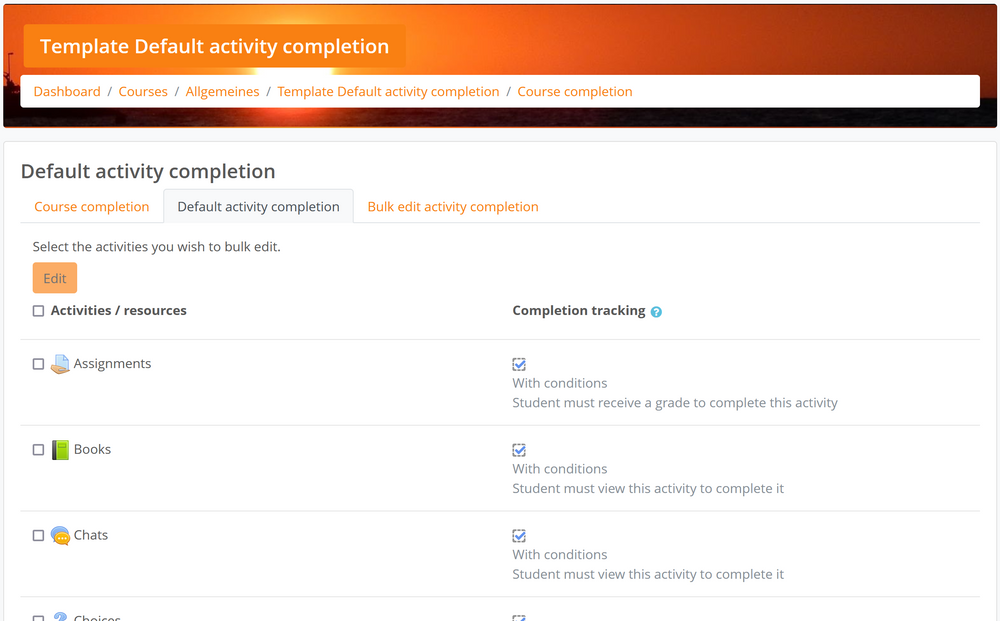Viewport: 1000px width, 621px height.
Task: Toggle the completion checkbox for Chats
Action: tap(519, 535)
